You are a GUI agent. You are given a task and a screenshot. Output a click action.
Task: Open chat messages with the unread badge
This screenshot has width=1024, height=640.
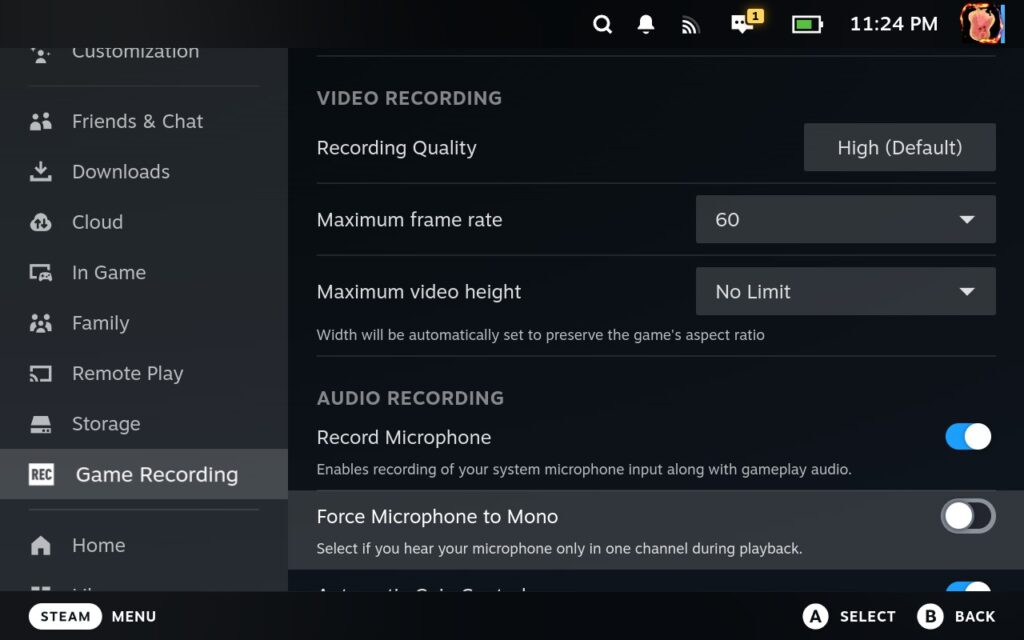(741, 23)
